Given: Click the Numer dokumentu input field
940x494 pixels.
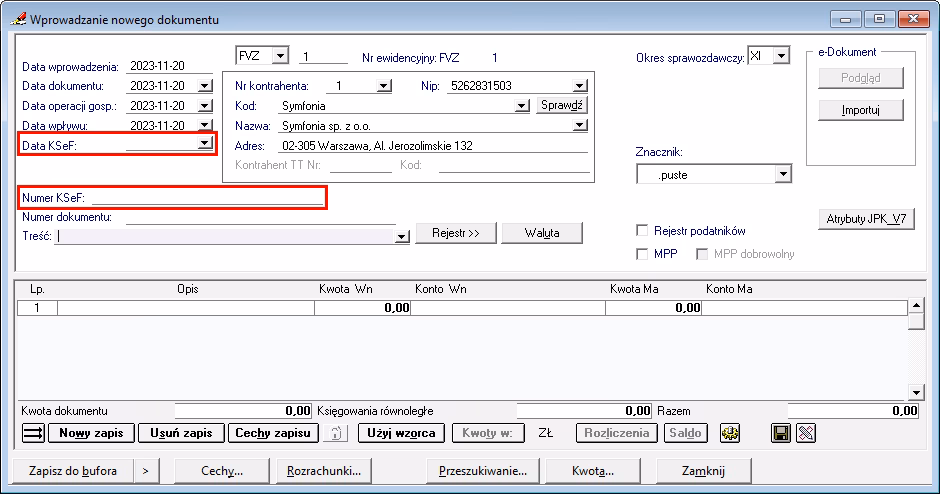Looking at the screenshot, I should (x=260, y=217).
